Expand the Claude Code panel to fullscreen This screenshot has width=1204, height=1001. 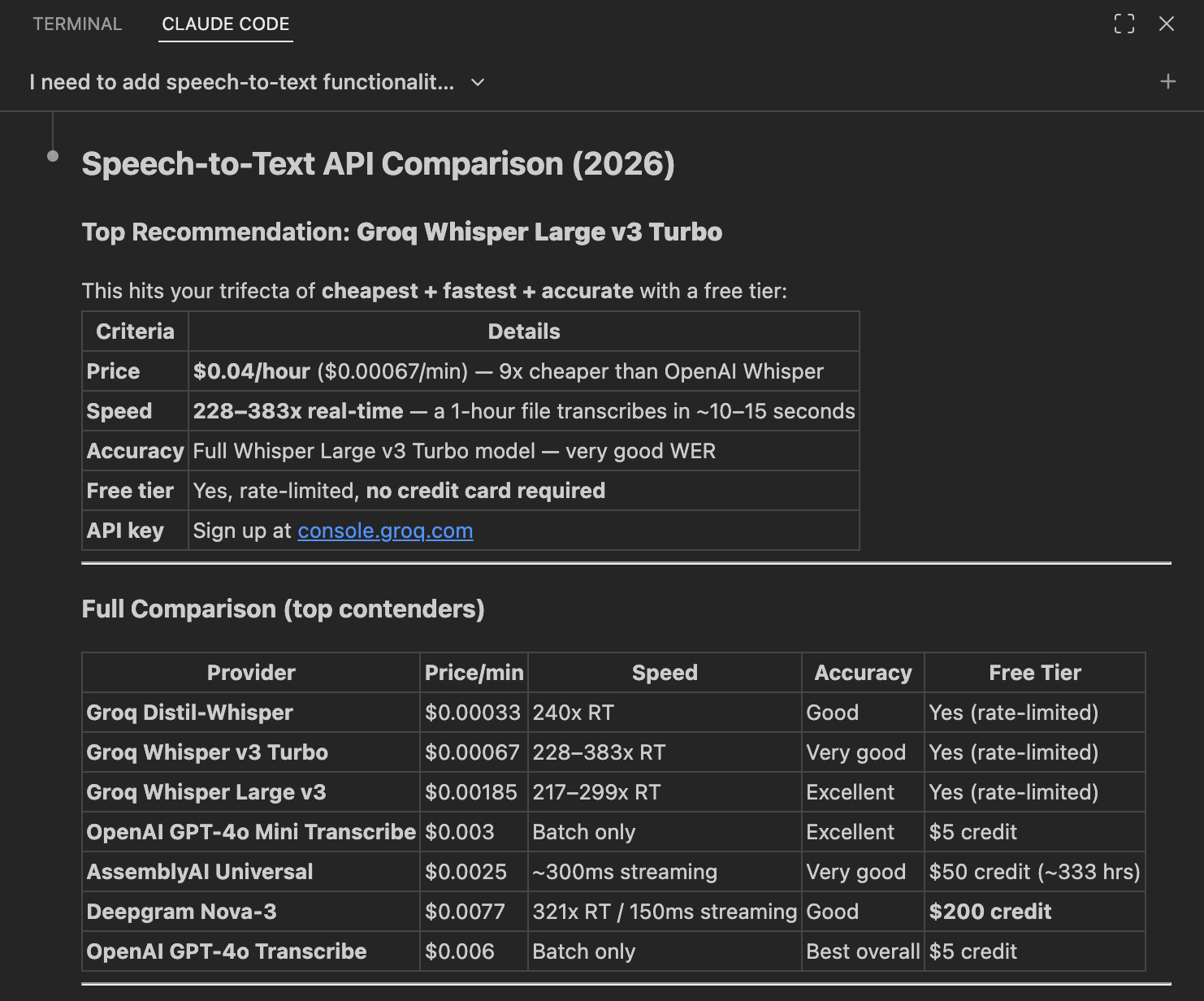1124,24
